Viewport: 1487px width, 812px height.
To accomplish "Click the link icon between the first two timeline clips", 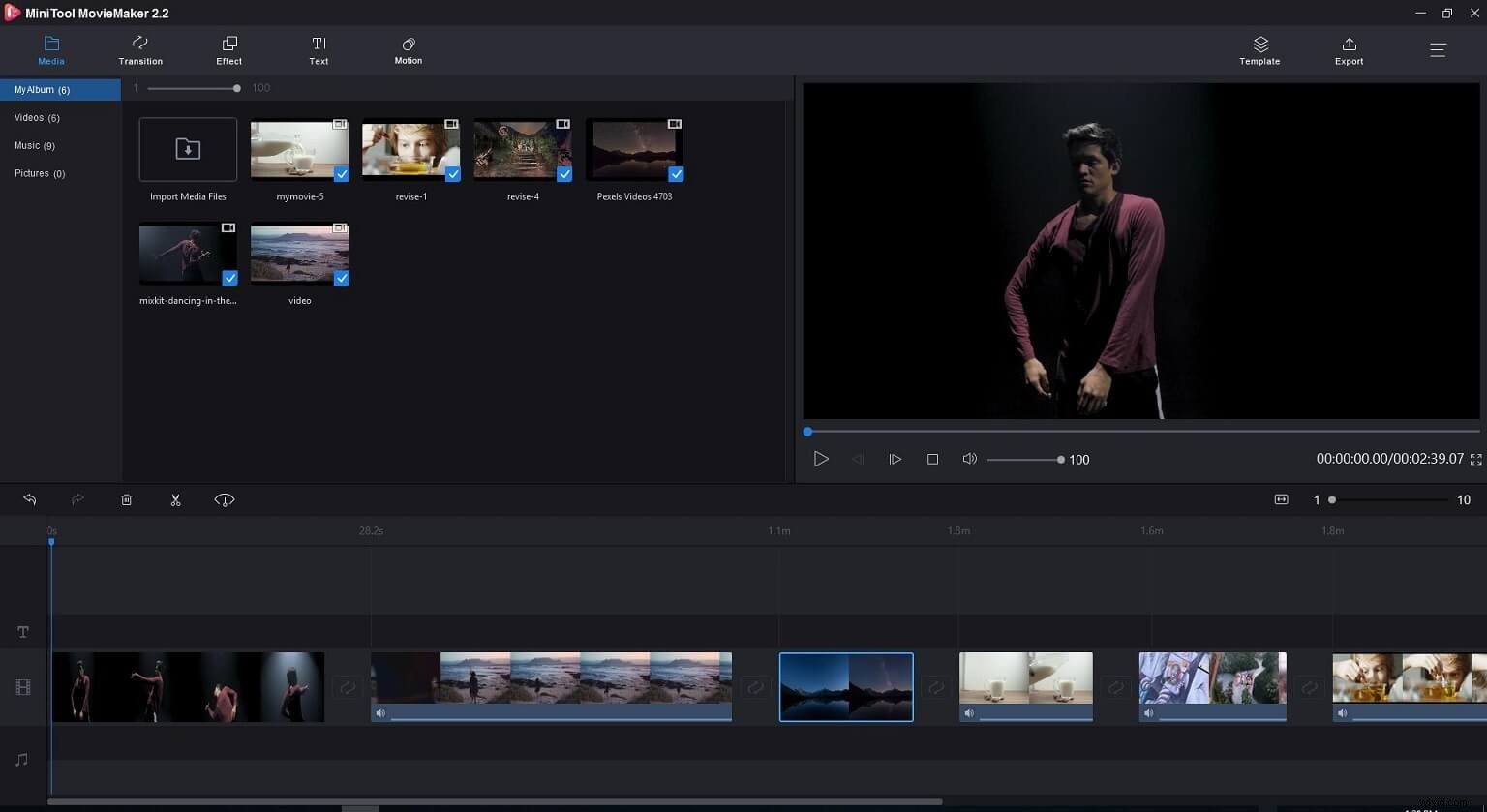I will click(348, 687).
